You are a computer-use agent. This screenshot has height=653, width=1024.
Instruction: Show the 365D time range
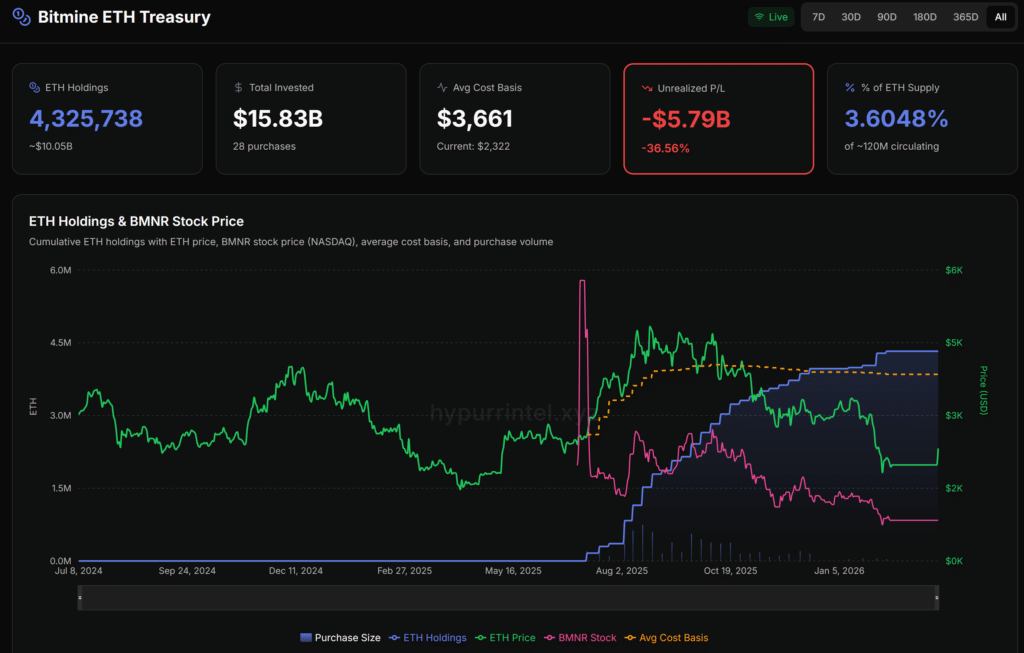(x=965, y=17)
